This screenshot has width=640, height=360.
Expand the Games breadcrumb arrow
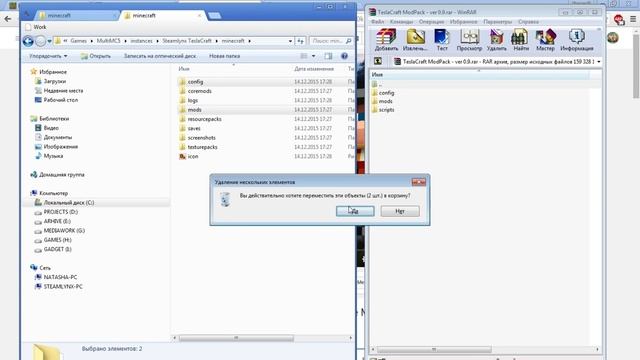pos(91,41)
